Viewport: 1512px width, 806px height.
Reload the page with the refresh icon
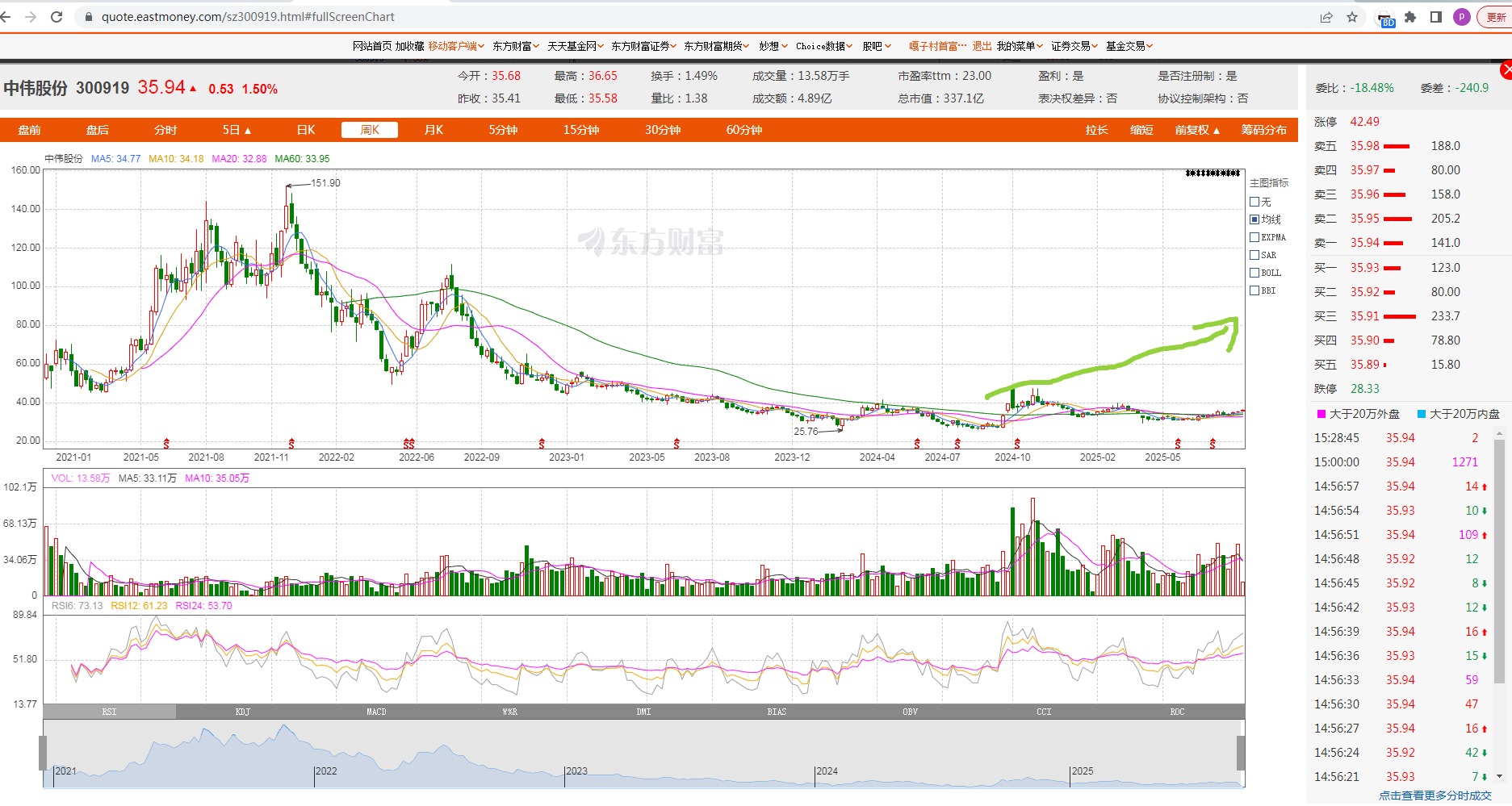coord(57,17)
